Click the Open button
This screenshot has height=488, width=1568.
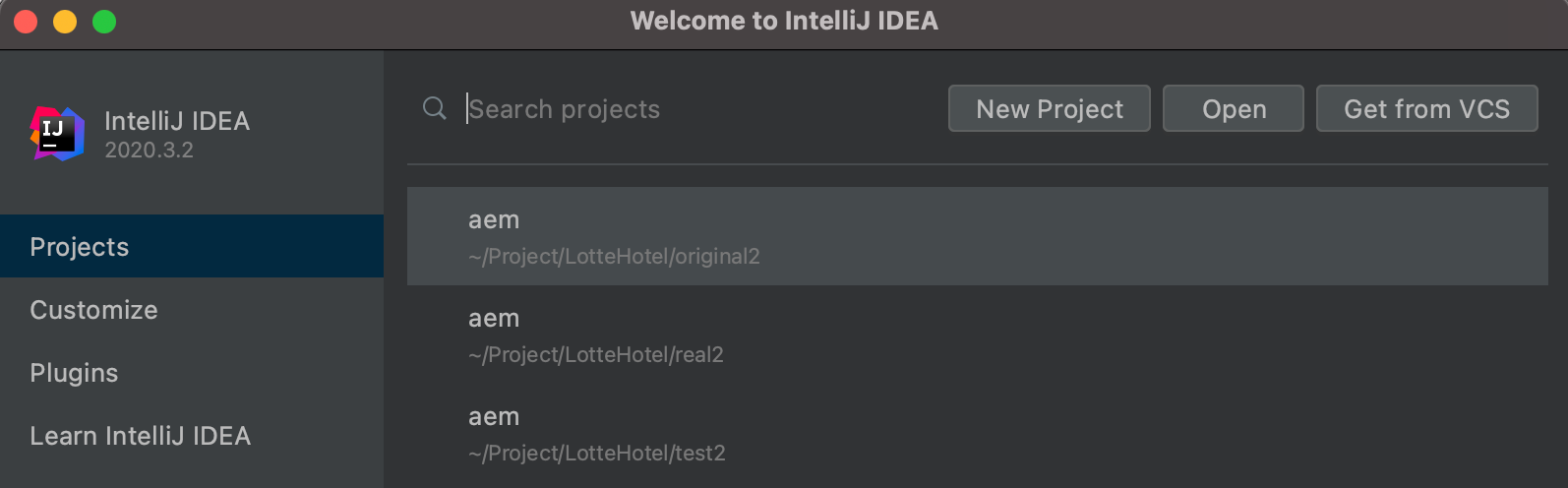coord(1233,109)
